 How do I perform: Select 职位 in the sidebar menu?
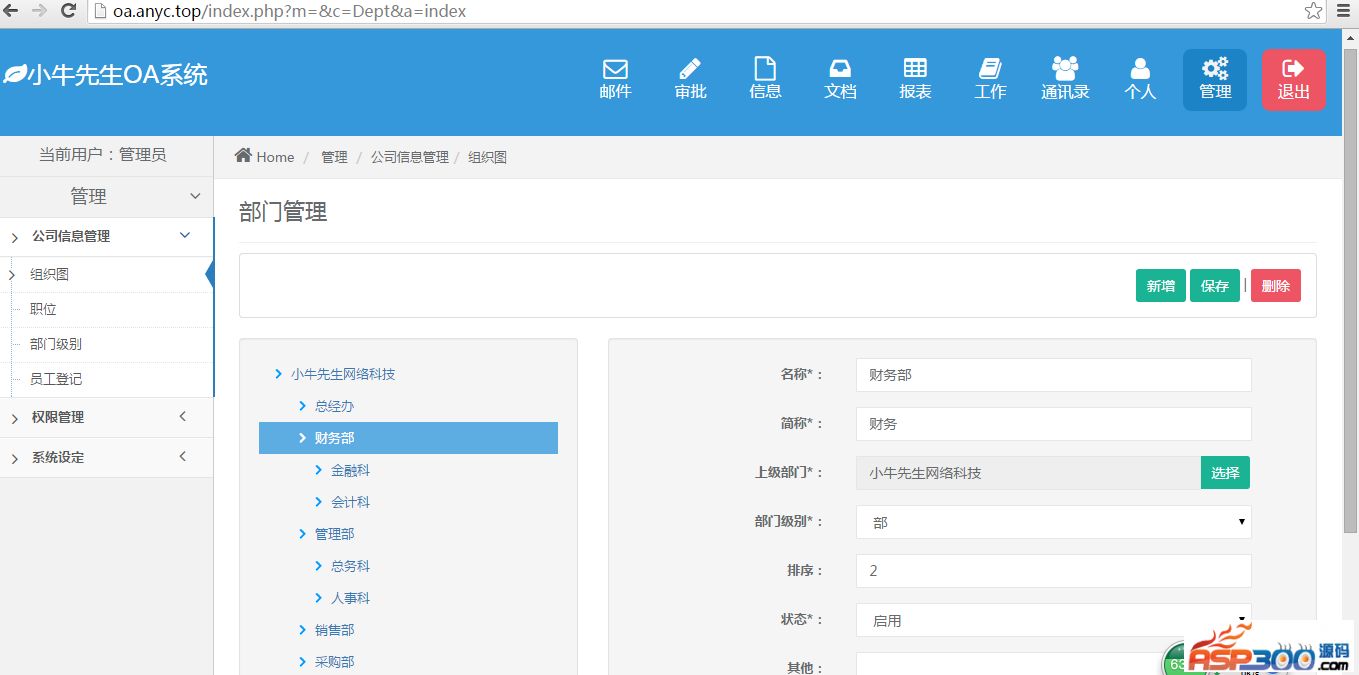[x=43, y=309]
